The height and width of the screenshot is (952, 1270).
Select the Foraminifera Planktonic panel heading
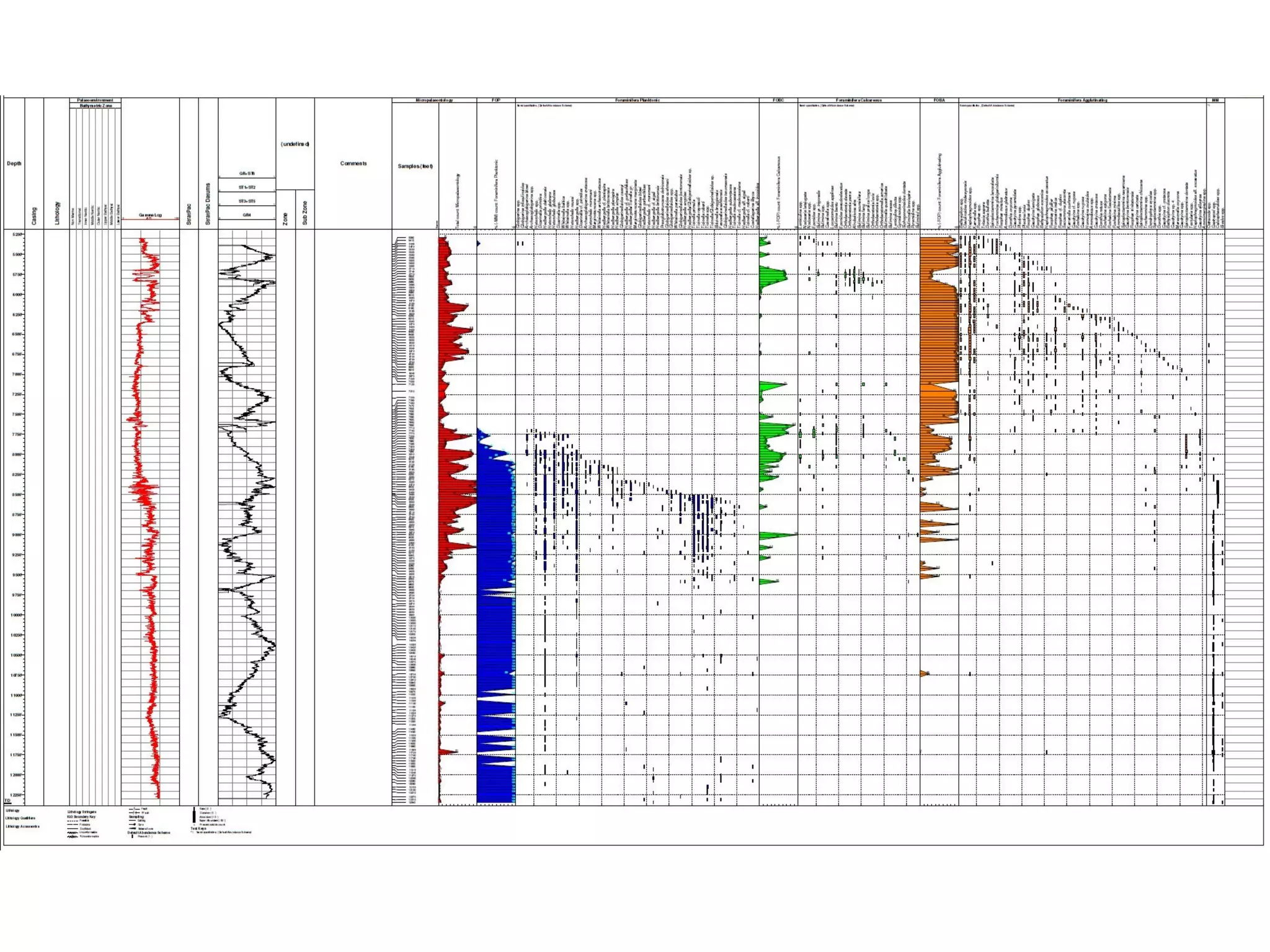click(637, 100)
